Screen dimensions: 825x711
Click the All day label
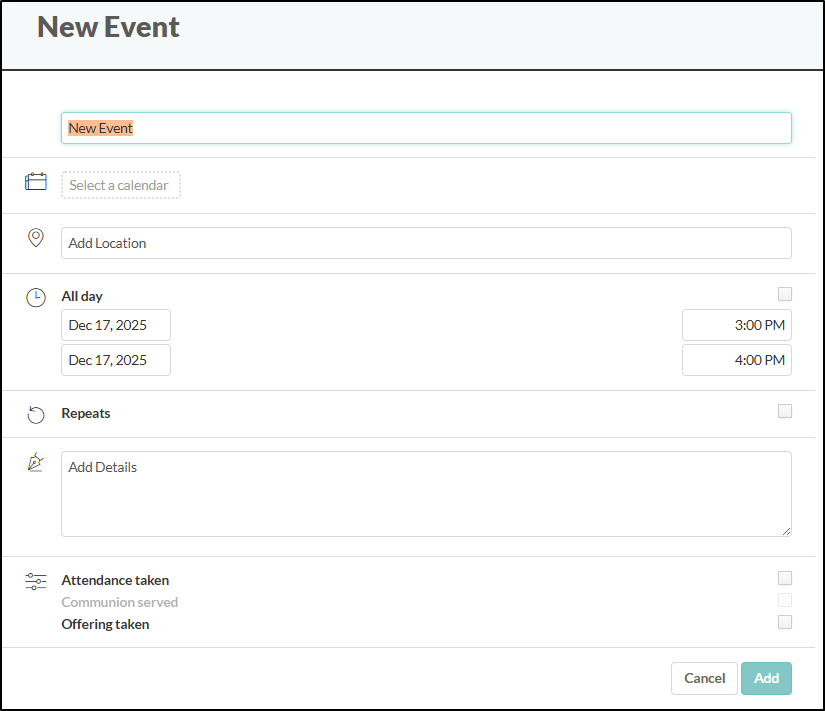coord(82,296)
